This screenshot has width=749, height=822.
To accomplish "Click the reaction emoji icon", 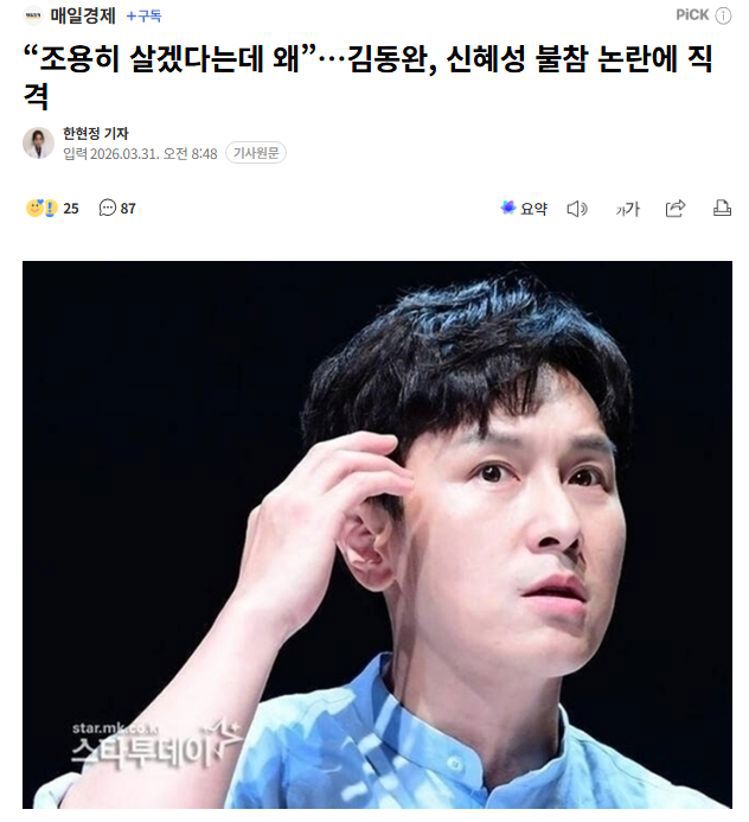I will click(x=41, y=208).
